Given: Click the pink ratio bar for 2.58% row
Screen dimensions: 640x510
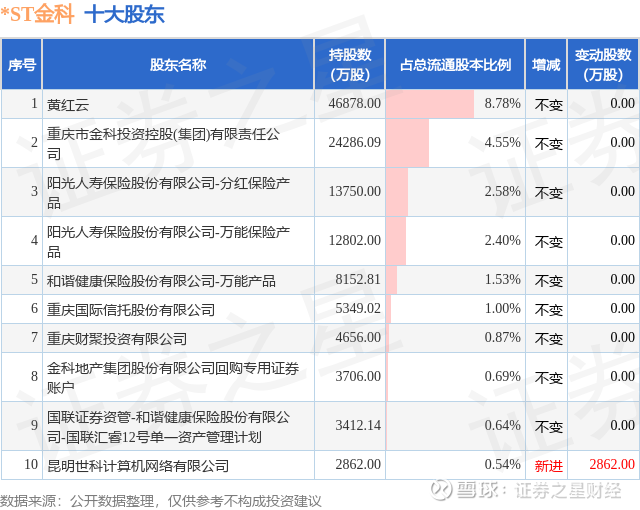Looking at the screenshot, I should point(397,192).
